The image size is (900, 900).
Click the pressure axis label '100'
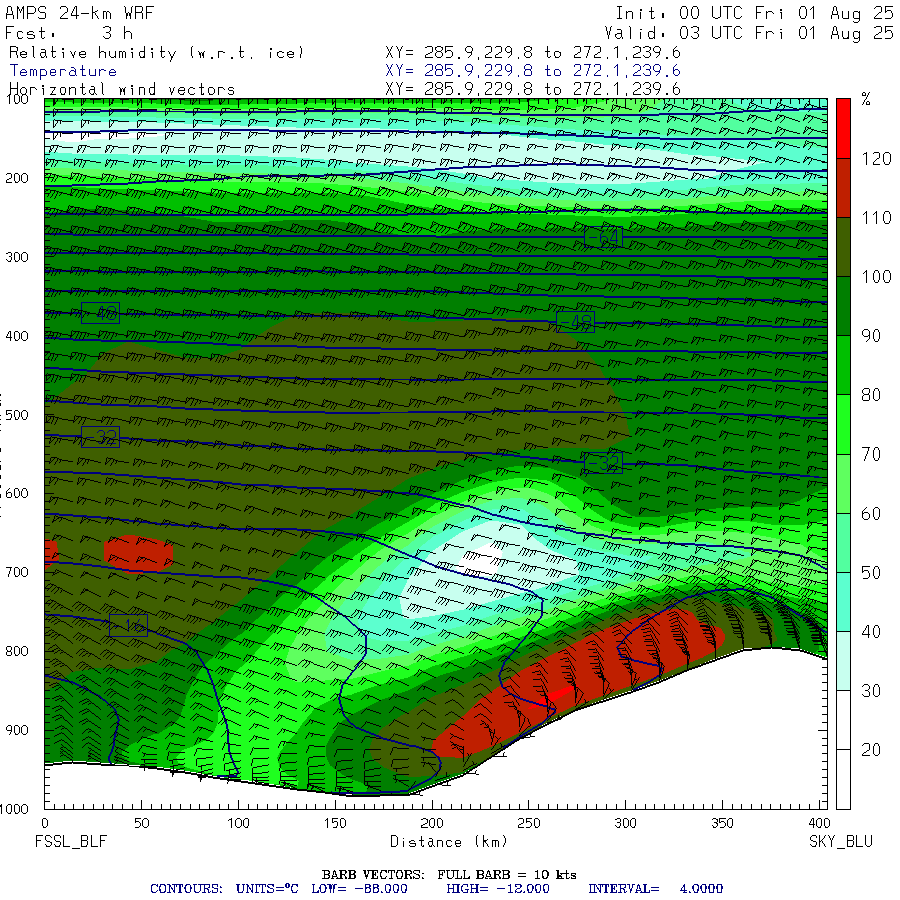coord(17,100)
